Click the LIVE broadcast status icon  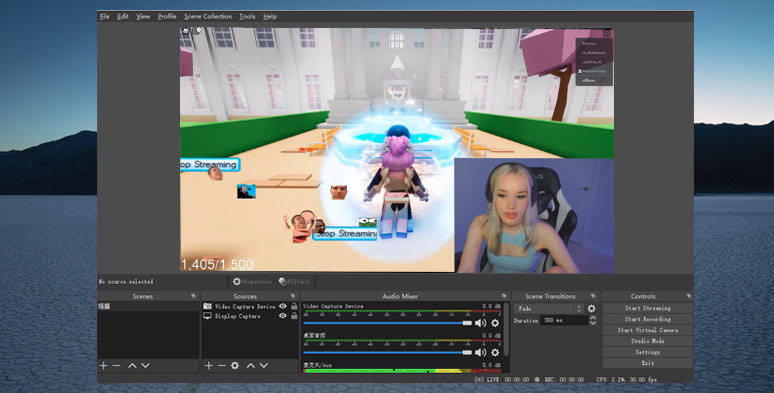point(478,380)
